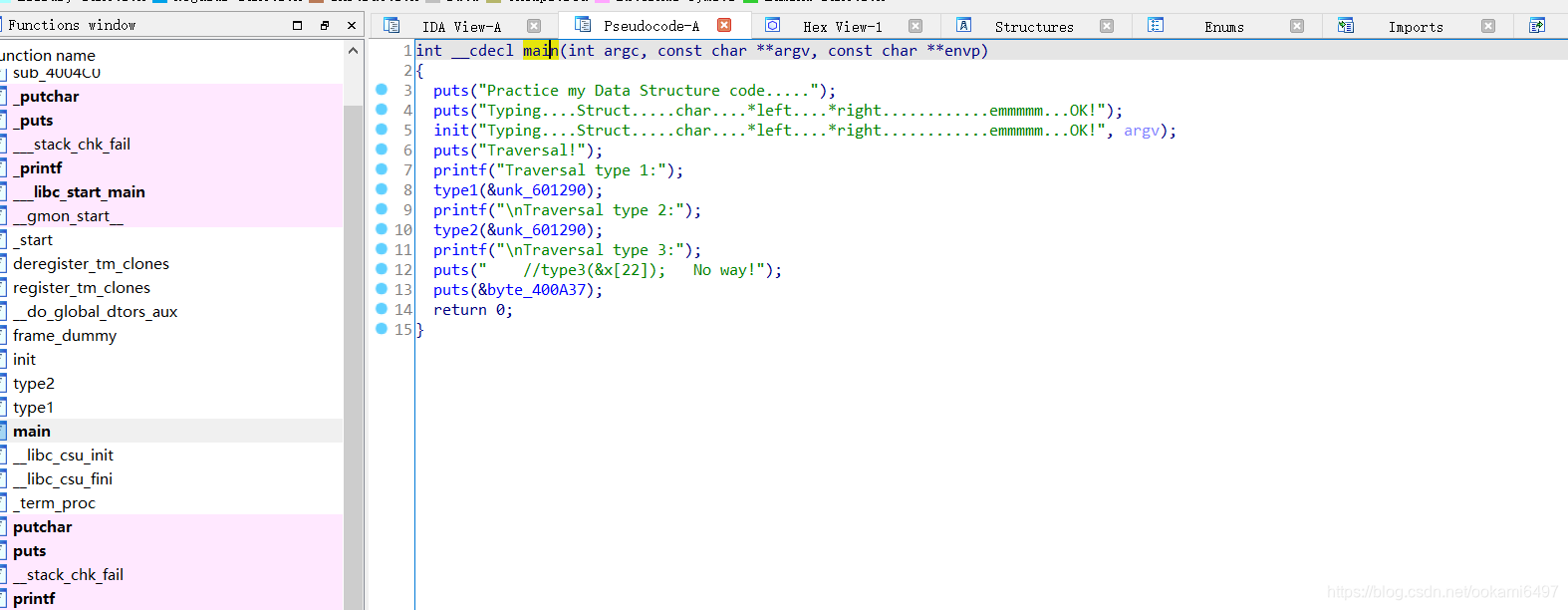Select ___libc_start_main function
This screenshot has width=1568, height=610.
point(171,191)
